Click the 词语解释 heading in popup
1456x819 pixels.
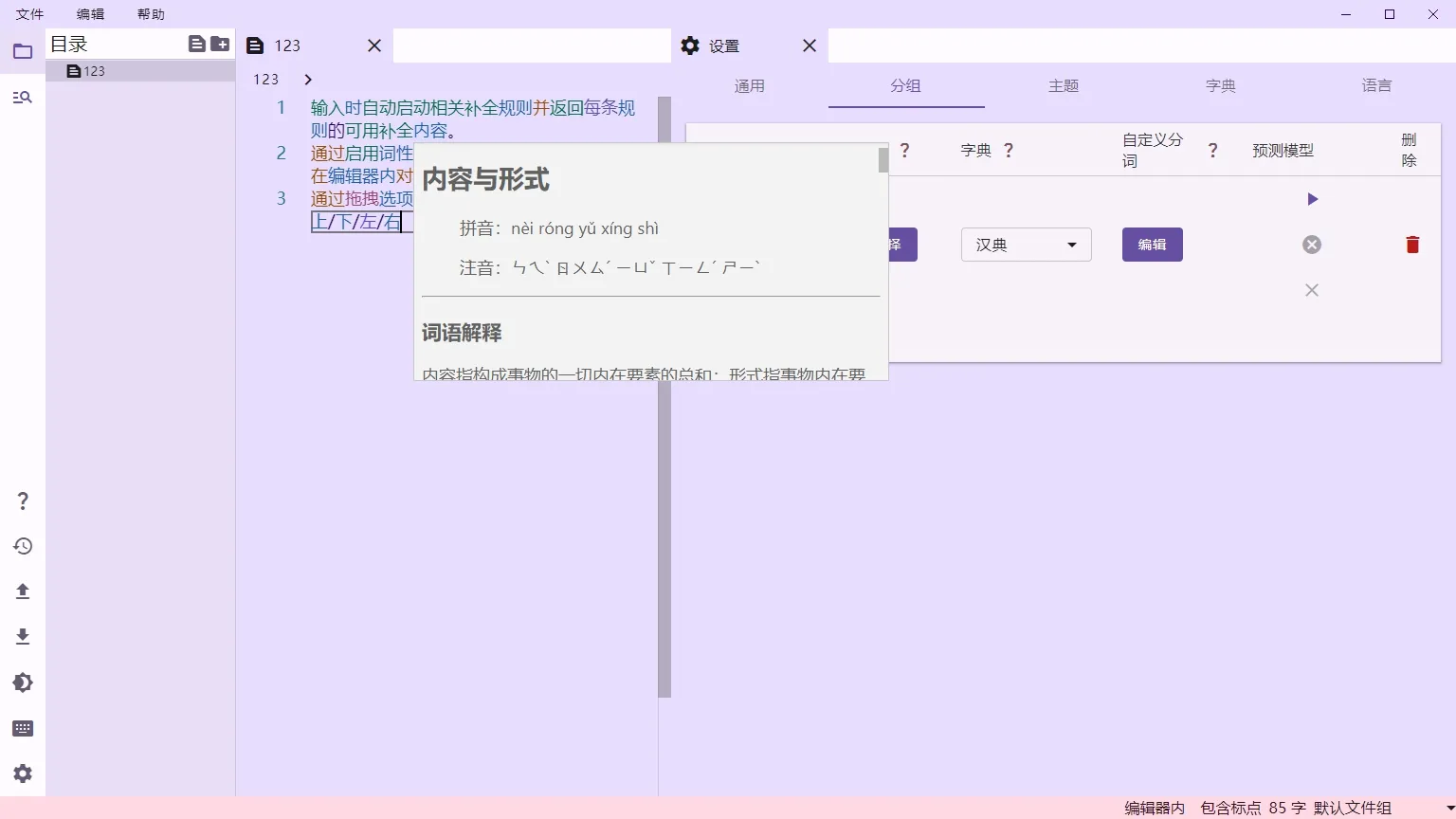462,333
